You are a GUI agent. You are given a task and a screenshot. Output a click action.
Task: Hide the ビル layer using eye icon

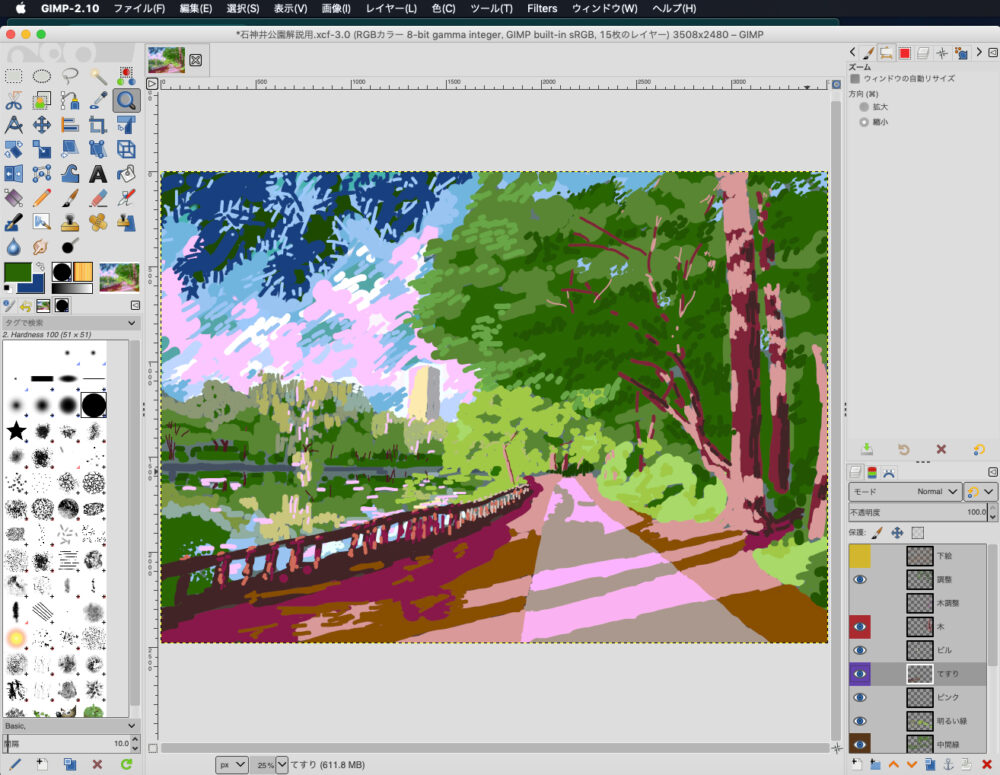point(859,650)
